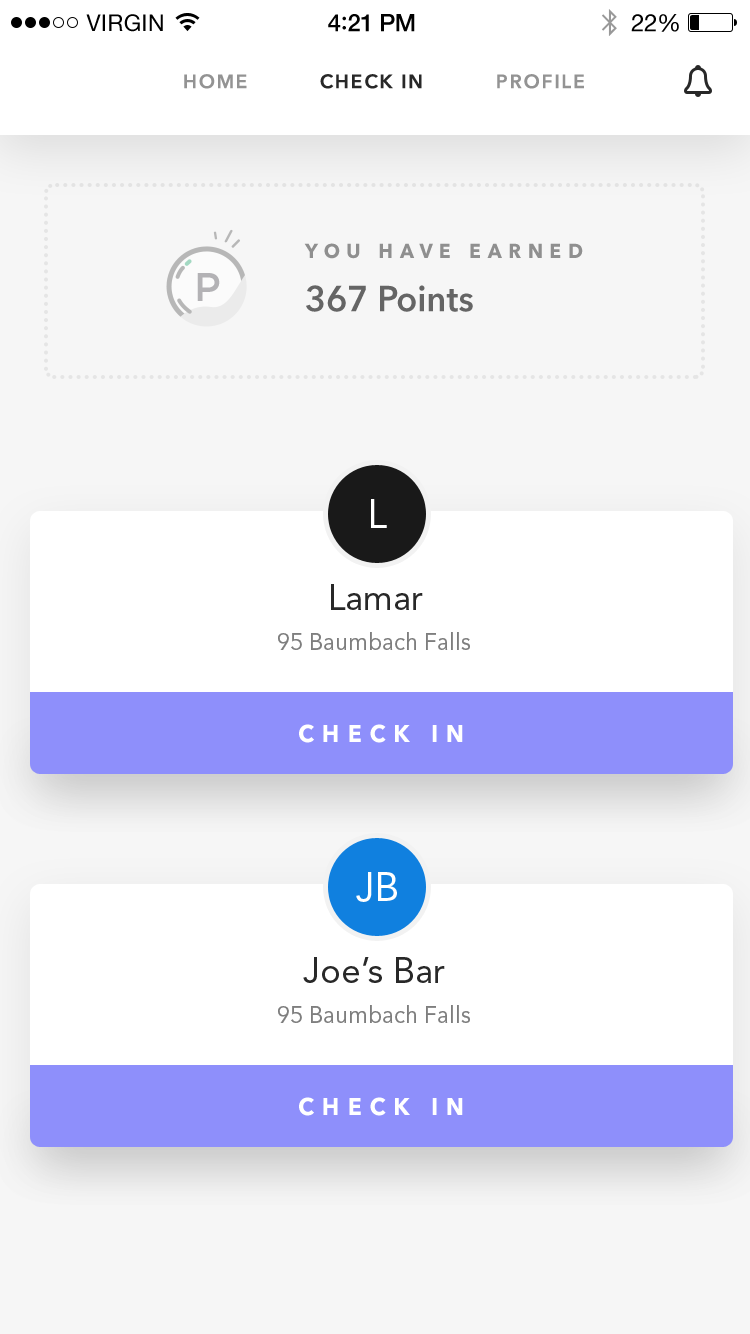This screenshot has height=1334, width=750.
Task: Select the Check In tab
Action: point(371,82)
